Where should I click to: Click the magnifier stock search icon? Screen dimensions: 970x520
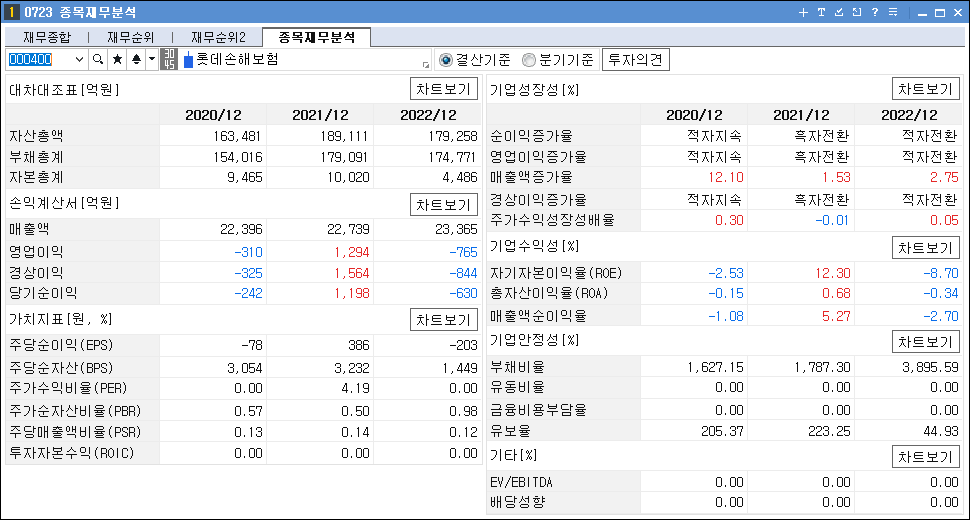pyautogui.click(x=98, y=59)
